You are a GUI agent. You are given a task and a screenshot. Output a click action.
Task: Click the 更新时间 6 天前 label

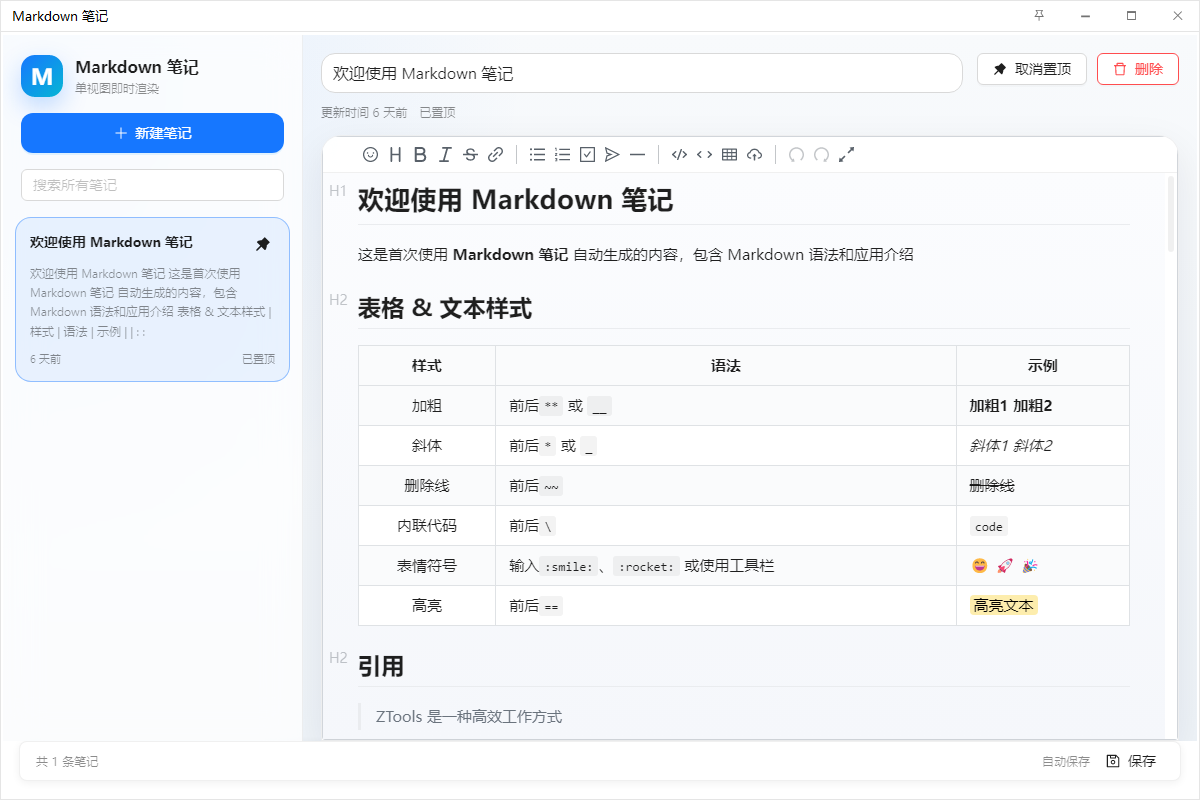click(364, 113)
